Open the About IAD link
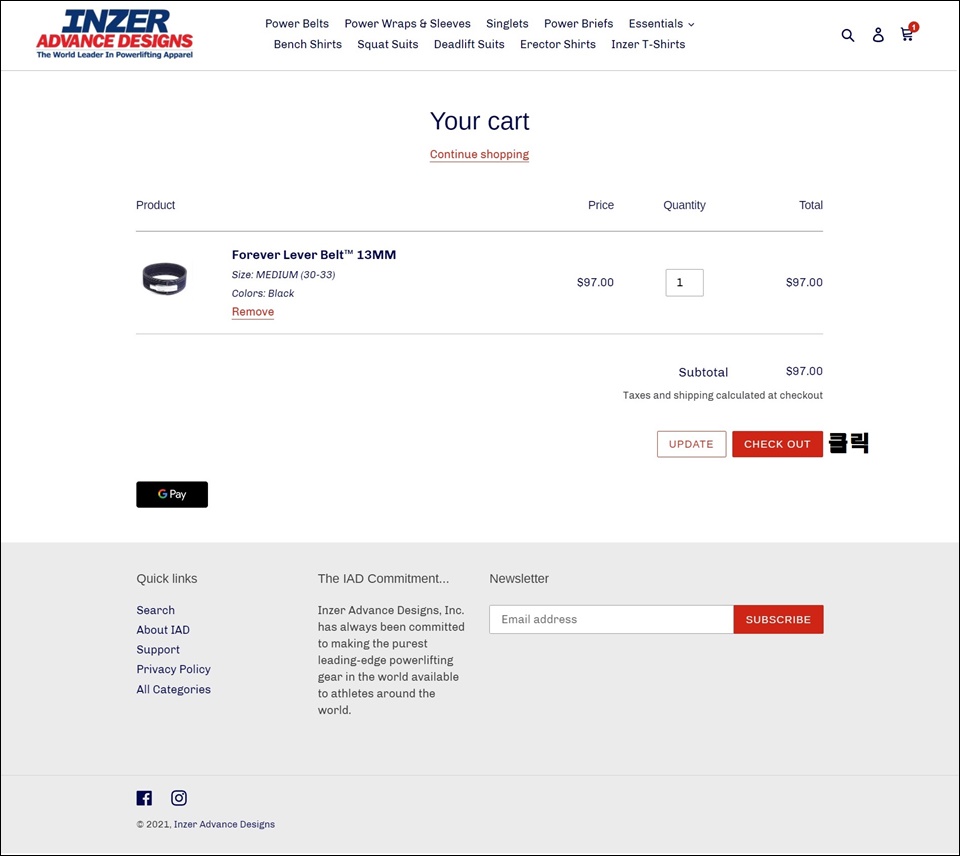This screenshot has height=856, width=960. click(x=163, y=629)
